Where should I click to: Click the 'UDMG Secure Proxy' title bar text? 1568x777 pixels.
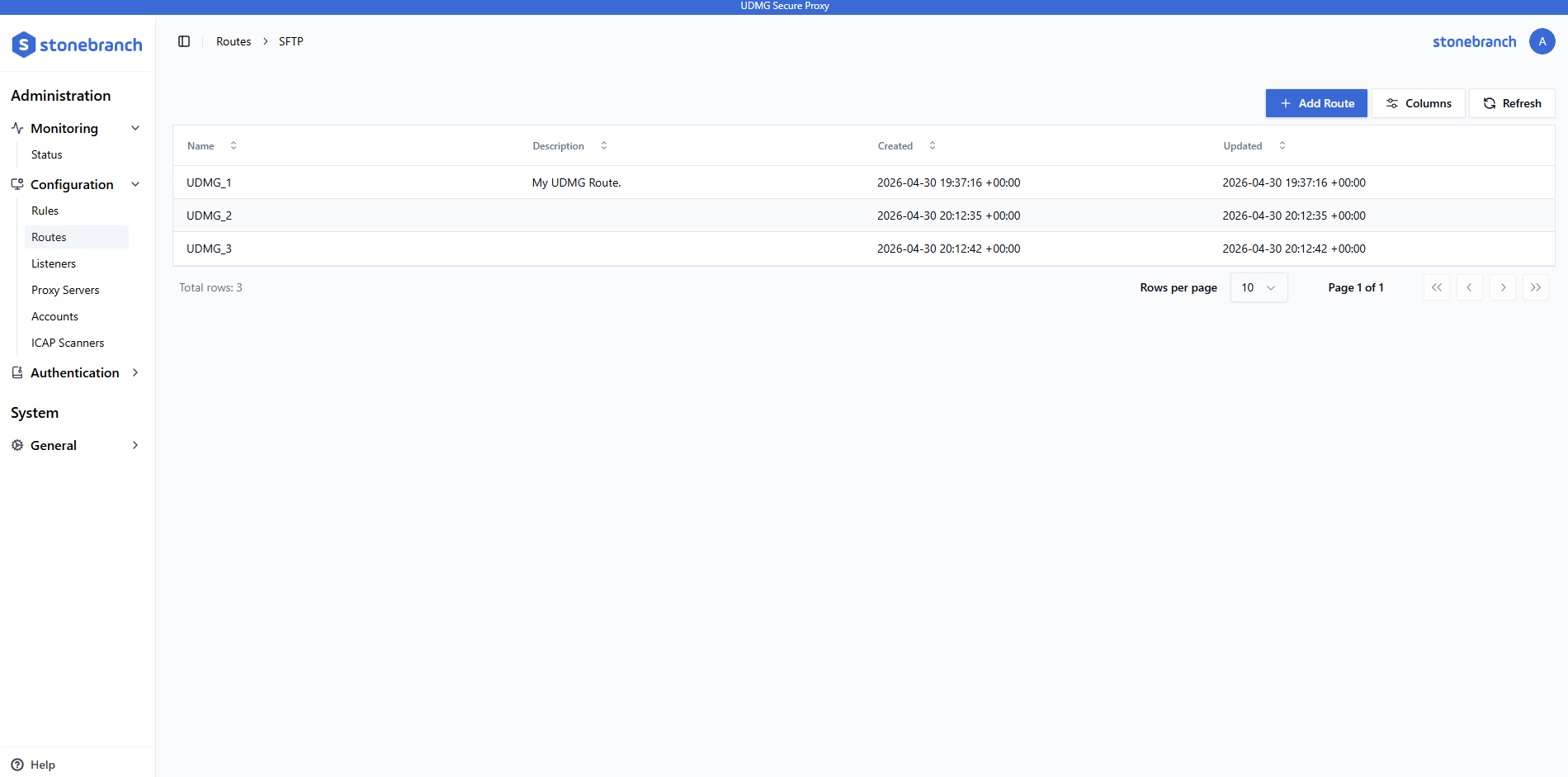[x=785, y=6]
